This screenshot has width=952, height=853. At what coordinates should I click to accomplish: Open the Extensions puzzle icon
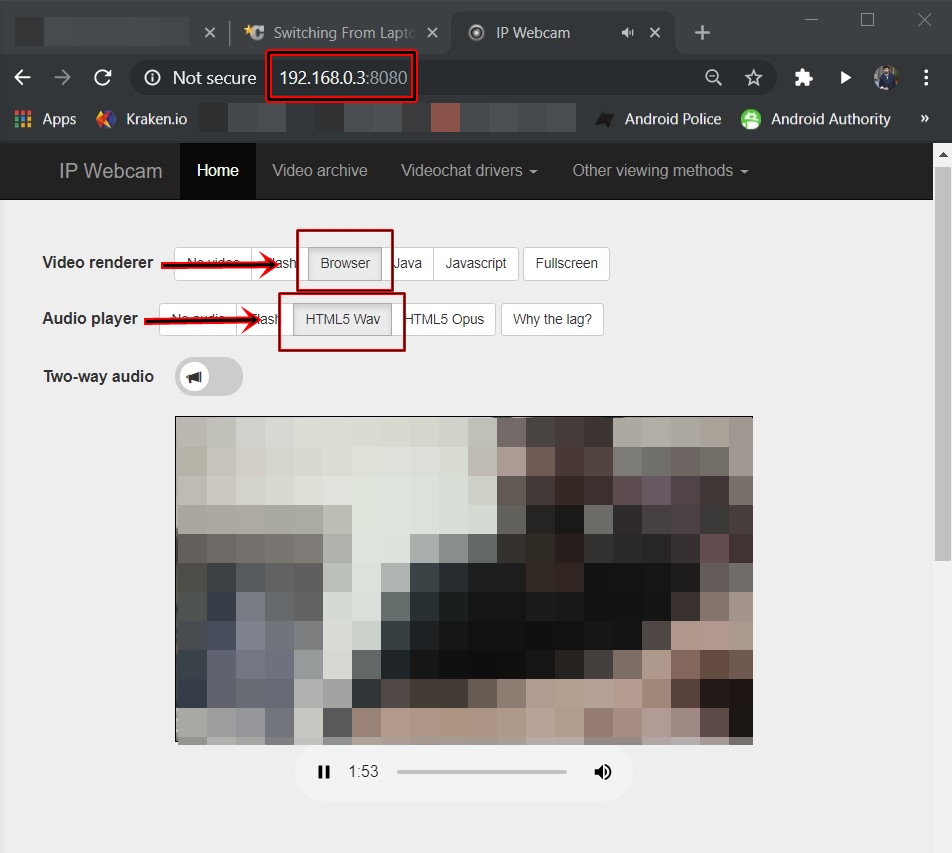803,78
